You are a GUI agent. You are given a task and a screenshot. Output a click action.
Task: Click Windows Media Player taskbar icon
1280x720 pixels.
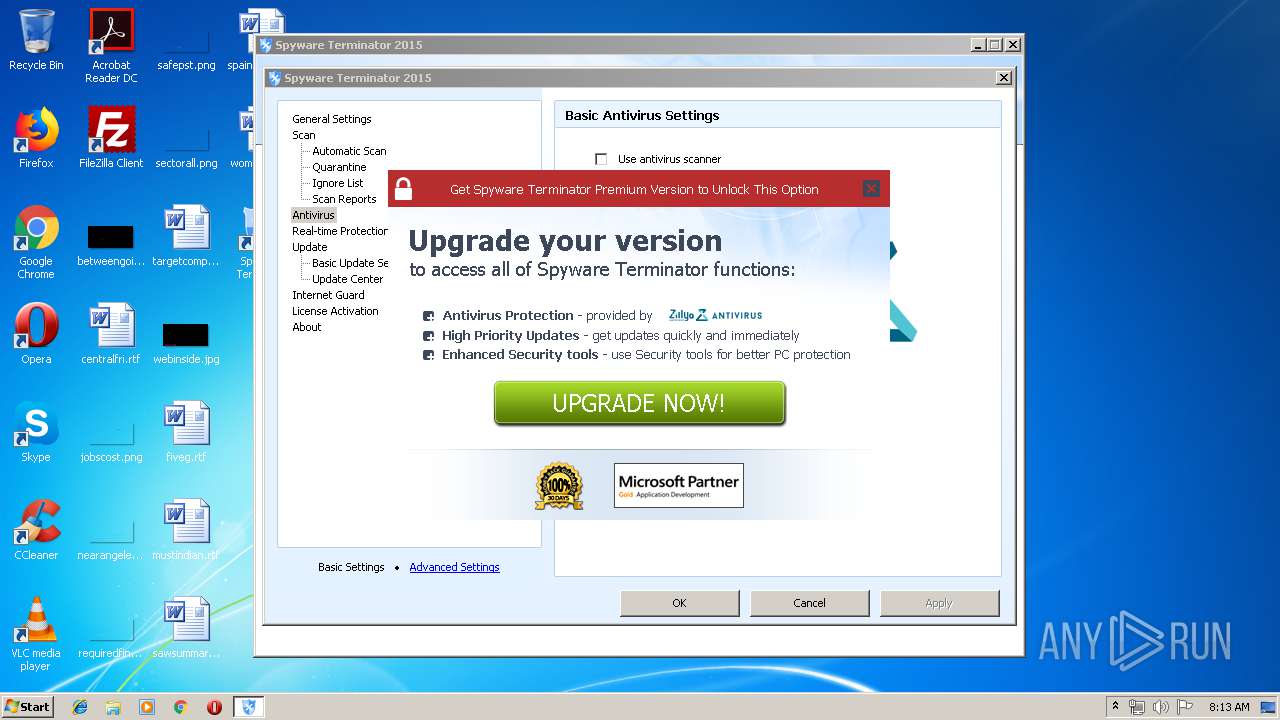[x=147, y=707]
